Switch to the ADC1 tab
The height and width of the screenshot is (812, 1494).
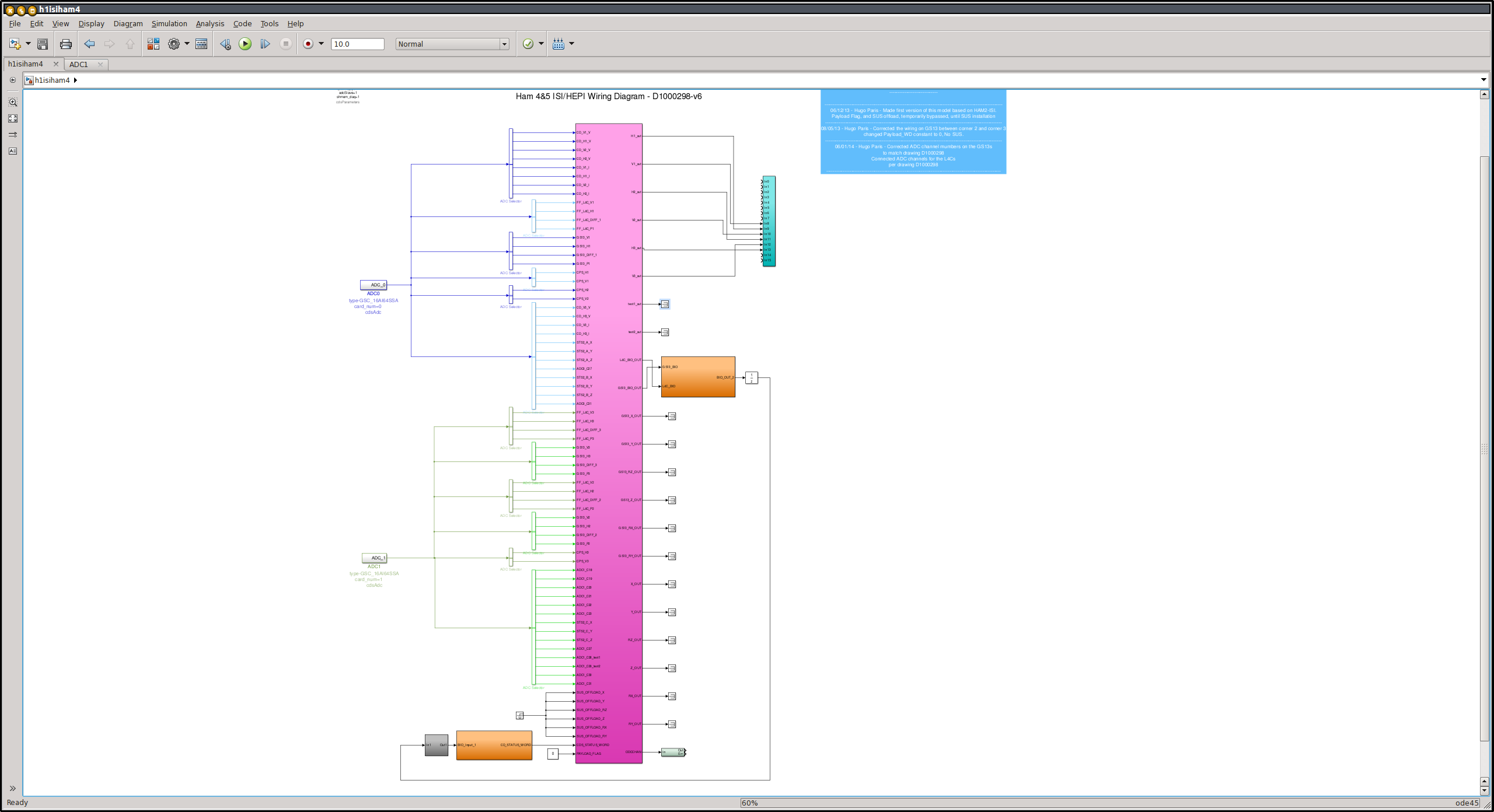click(x=79, y=64)
